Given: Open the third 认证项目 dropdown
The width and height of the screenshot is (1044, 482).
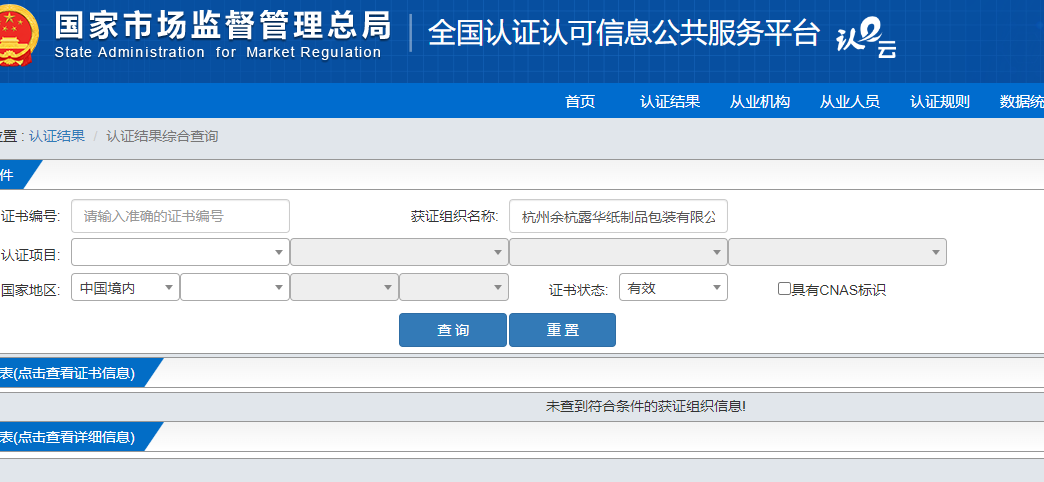Looking at the screenshot, I should click(x=619, y=252).
